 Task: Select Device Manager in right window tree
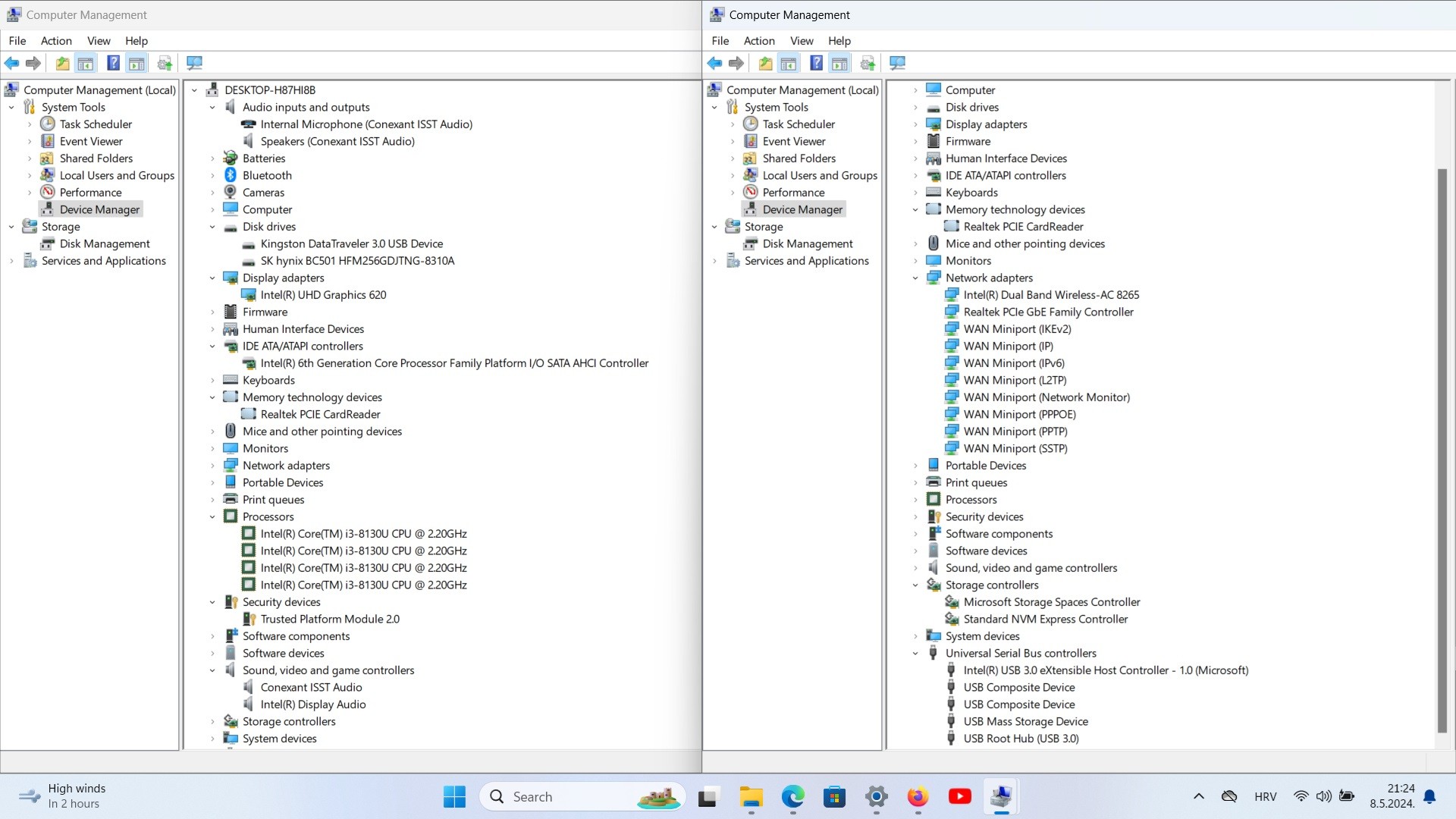[802, 209]
